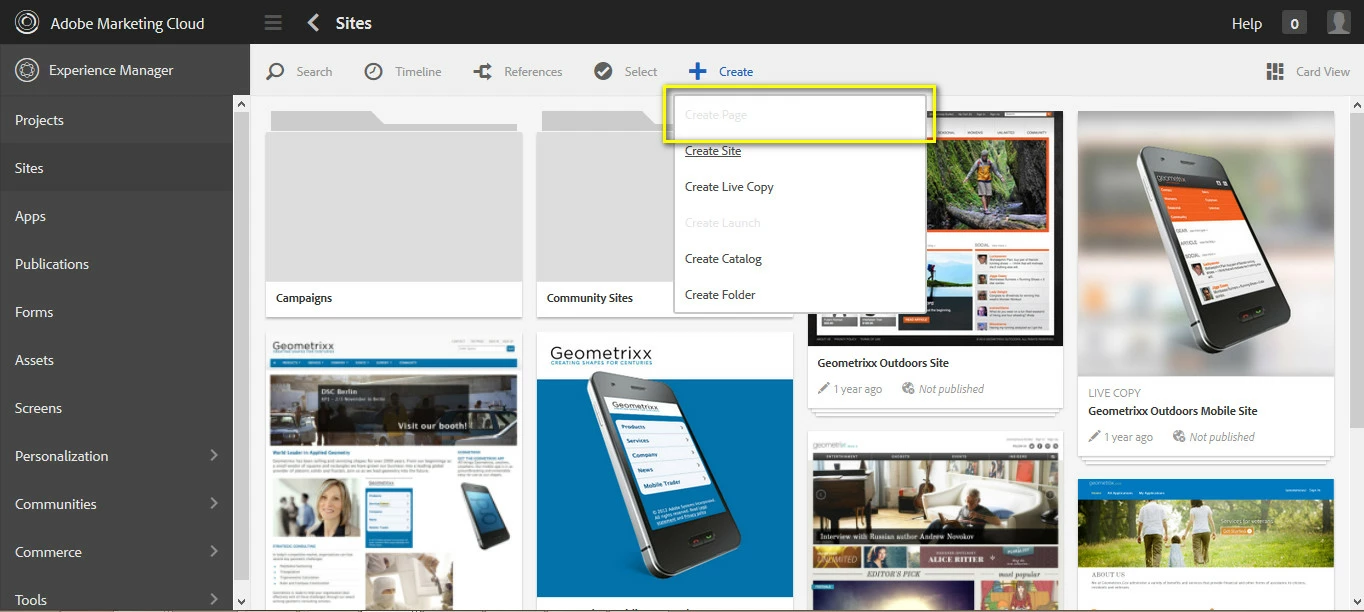The height and width of the screenshot is (612, 1364).
Task: Click sidebar scrollbar up arrow
Action: tap(241, 104)
